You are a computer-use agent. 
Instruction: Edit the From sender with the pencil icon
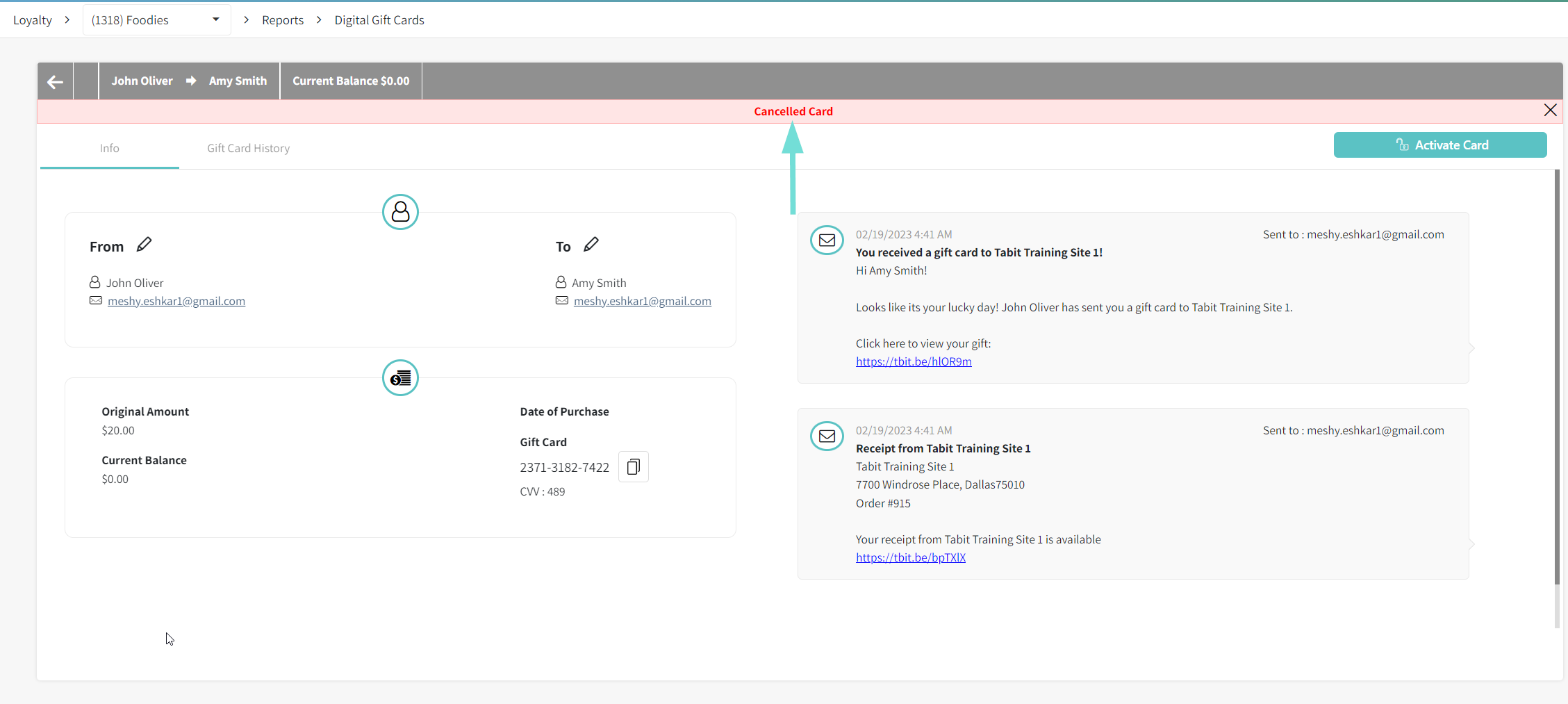tap(144, 245)
